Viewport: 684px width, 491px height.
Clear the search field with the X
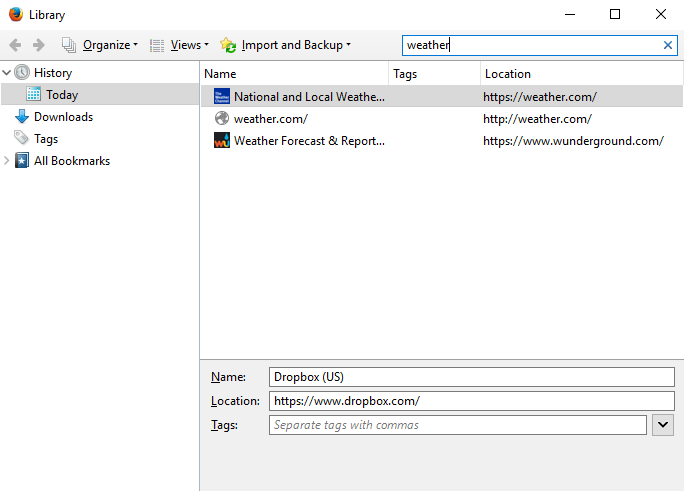click(x=667, y=45)
